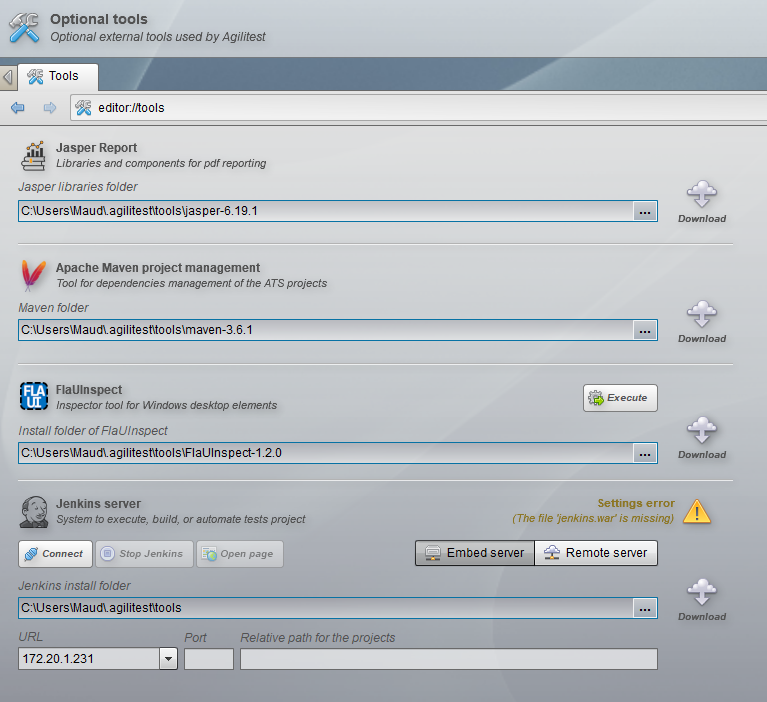Click the Jasper libraries folder path field

click(x=326, y=211)
